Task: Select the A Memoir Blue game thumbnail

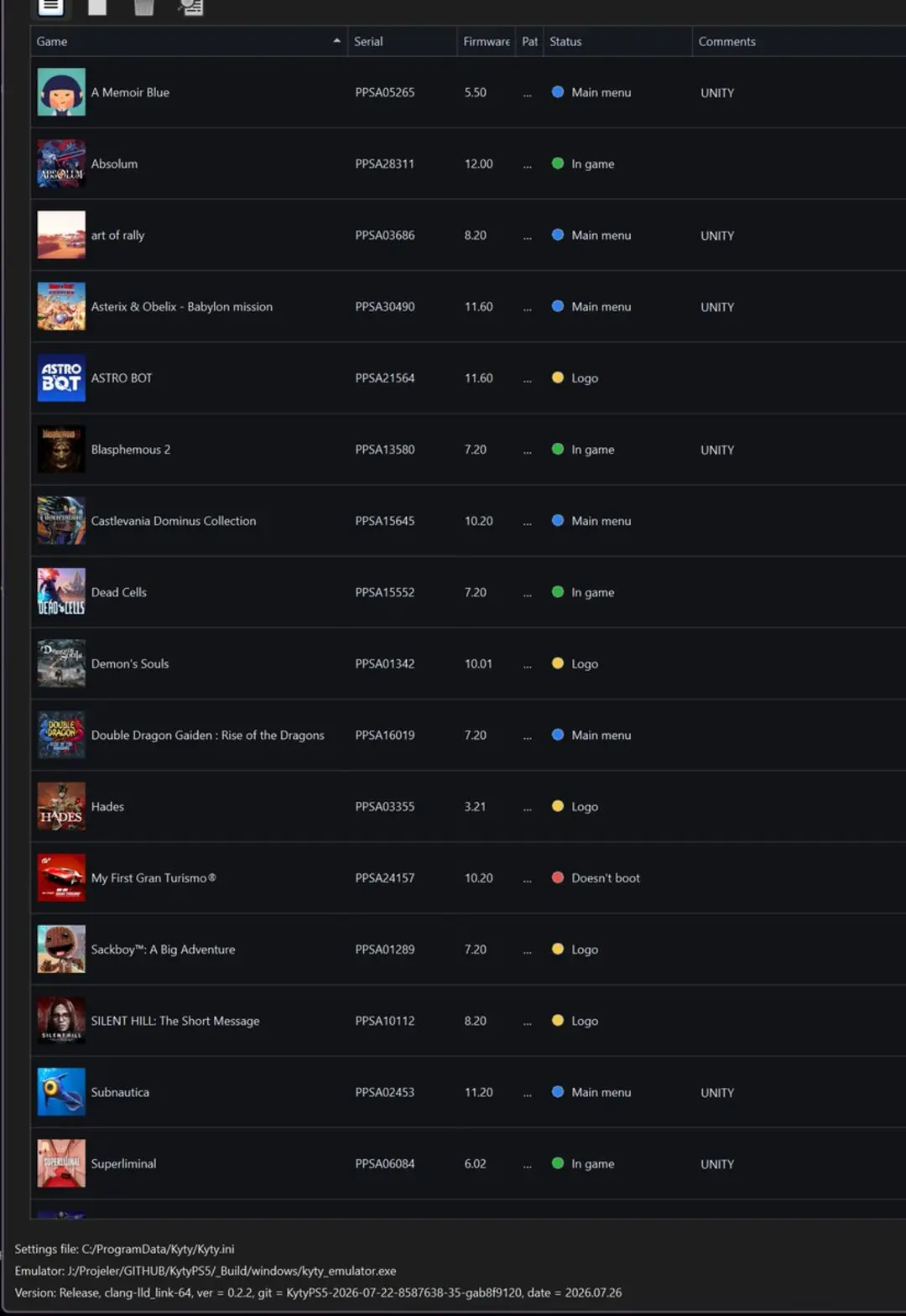Action: 61,92
